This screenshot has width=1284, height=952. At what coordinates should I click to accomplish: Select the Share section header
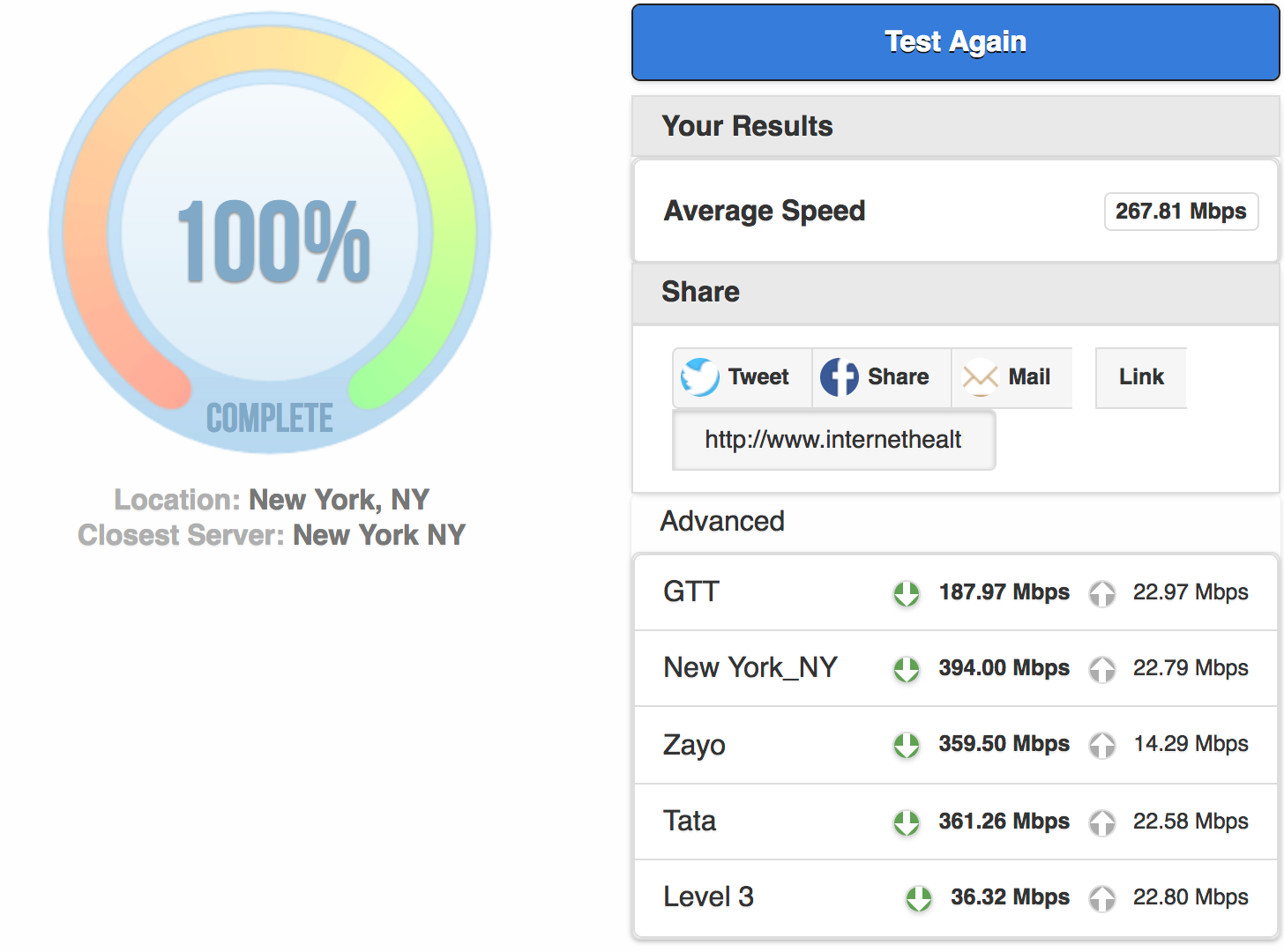coord(700,292)
